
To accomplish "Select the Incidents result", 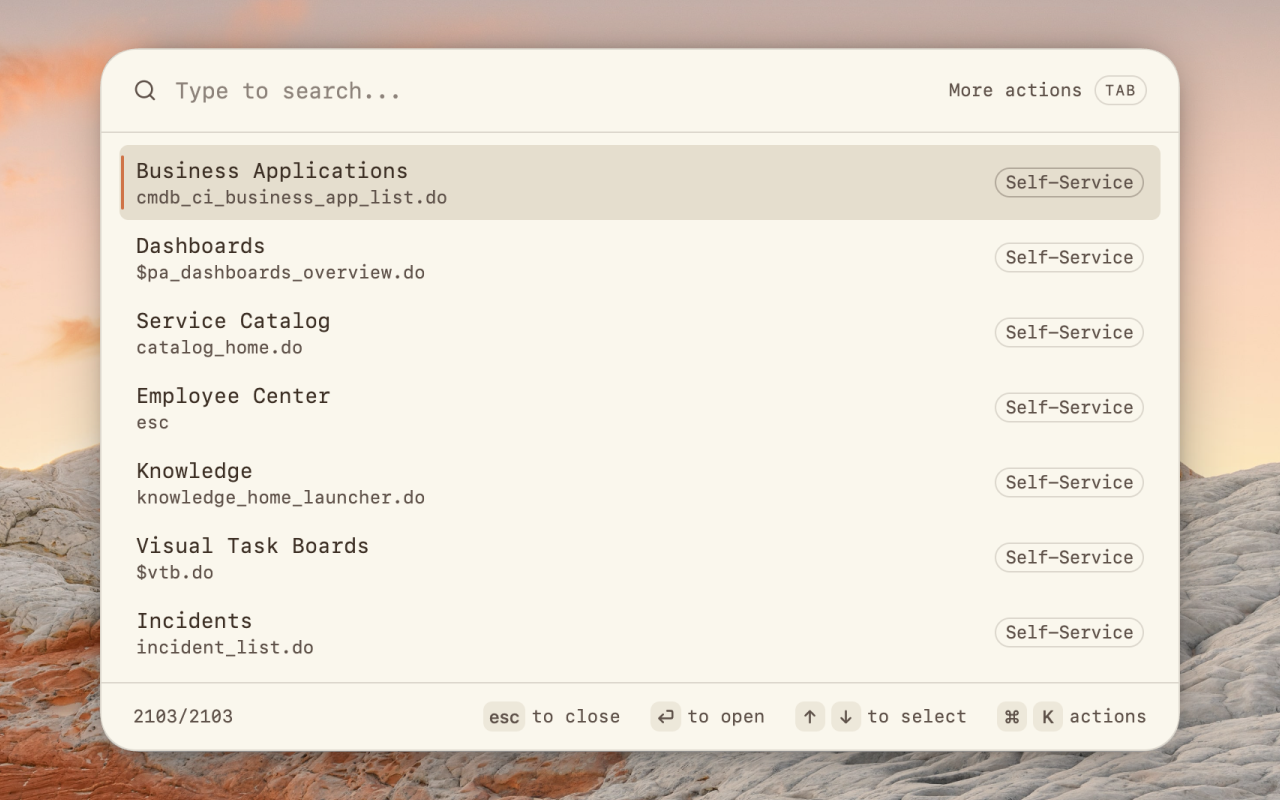I will pos(640,632).
